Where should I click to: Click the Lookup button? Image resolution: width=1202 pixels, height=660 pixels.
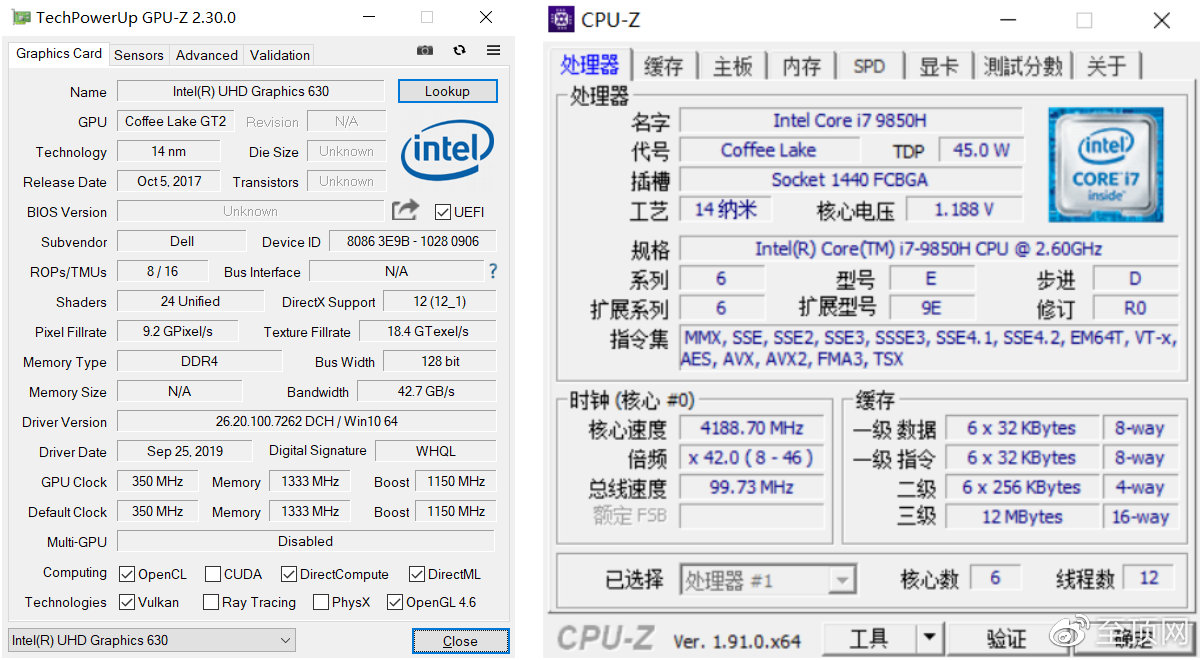pos(447,91)
